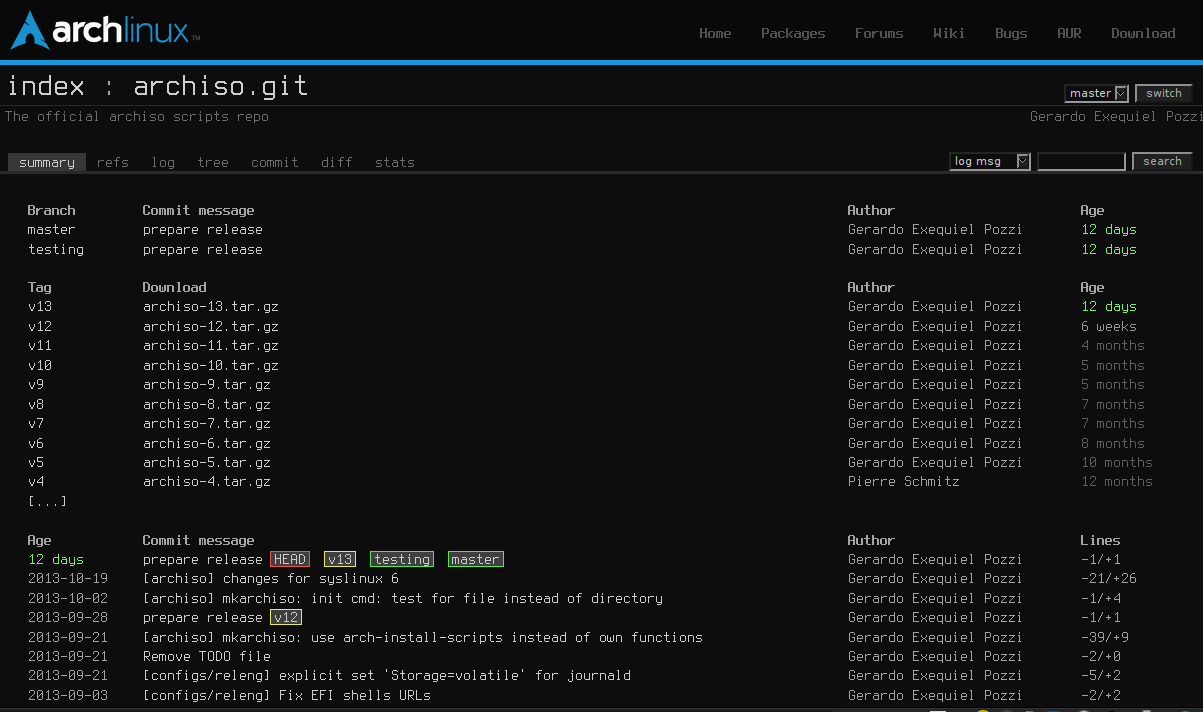The height and width of the screenshot is (712, 1203).
Task: Open the diff tab
Action: click(336, 162)
